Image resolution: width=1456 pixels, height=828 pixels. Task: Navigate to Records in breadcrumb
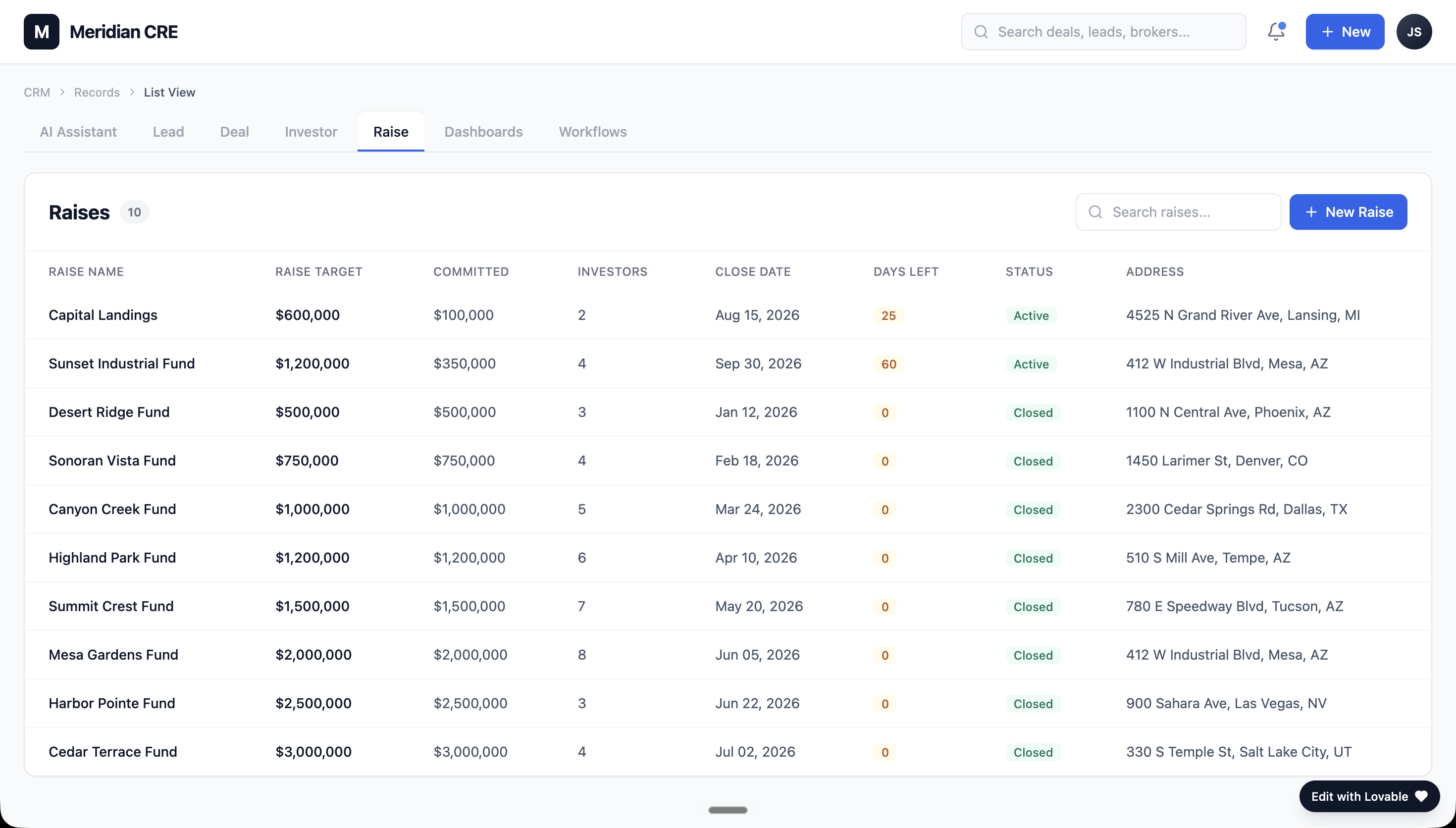pyautogui.click(x=97, y=92)
